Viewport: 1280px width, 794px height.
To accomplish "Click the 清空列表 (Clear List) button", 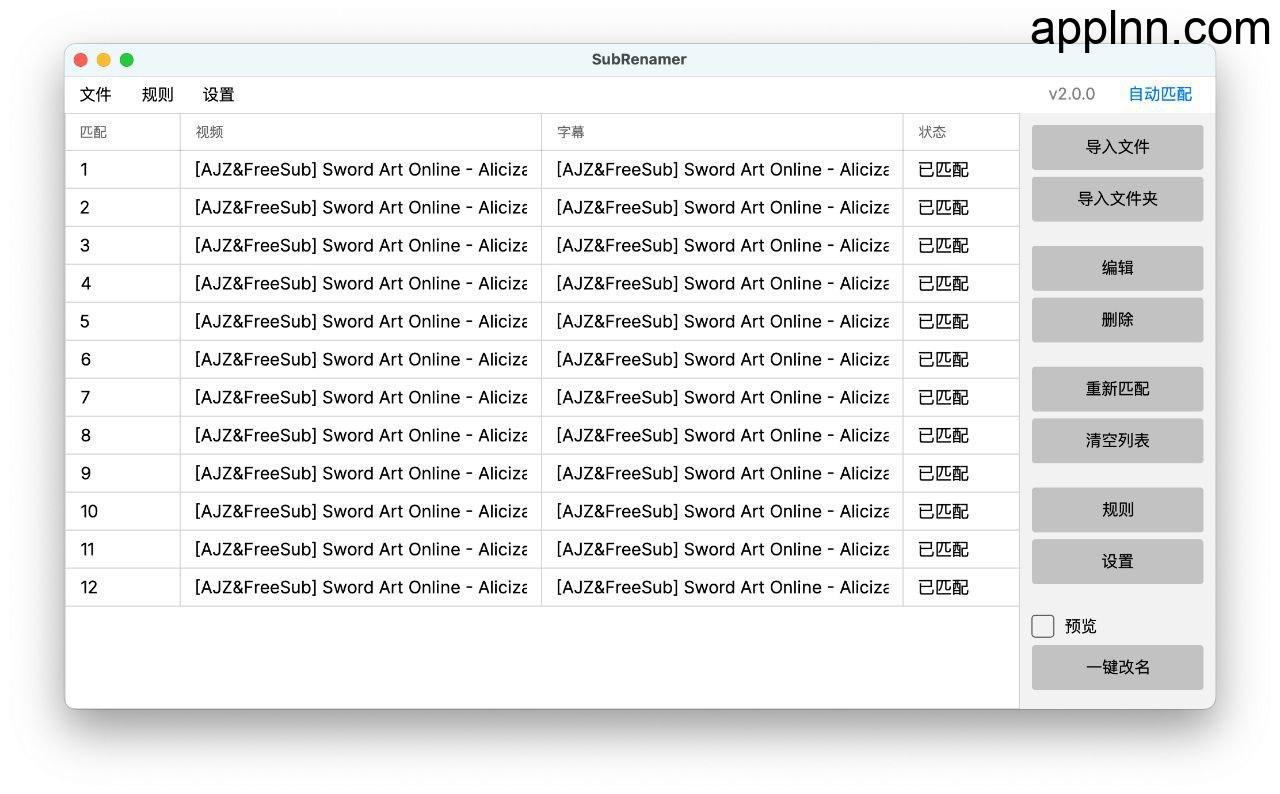I will tap(1117, 441).
